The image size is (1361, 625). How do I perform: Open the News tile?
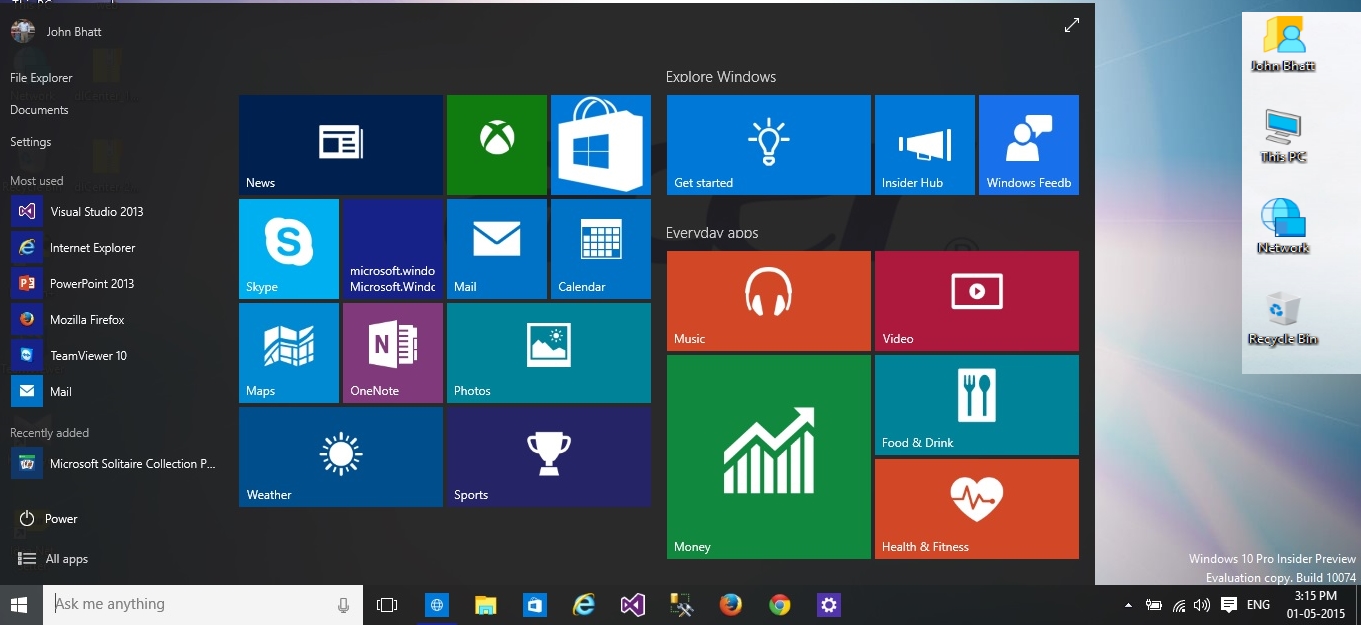point(341,145)
